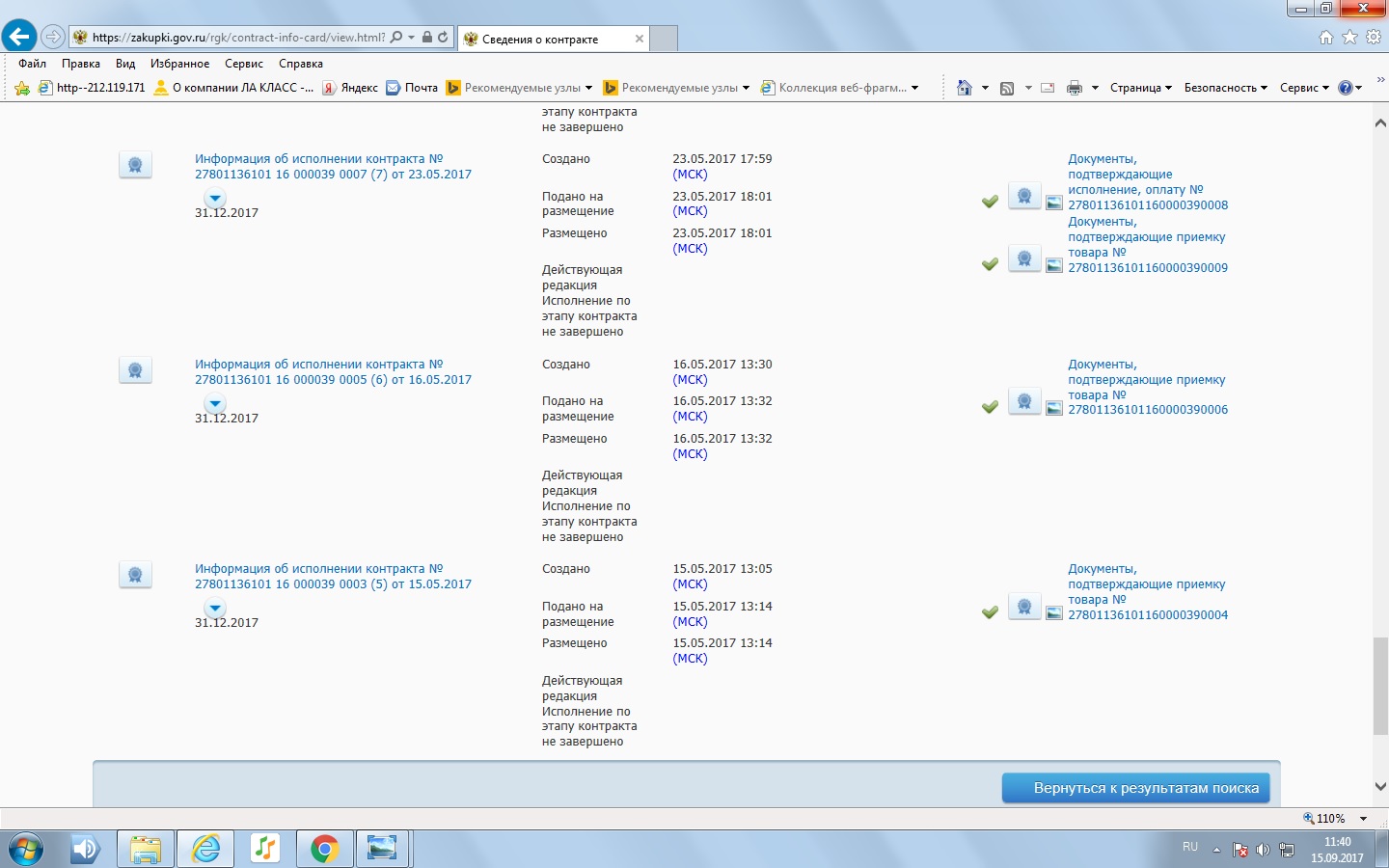Open the Вид menu
1389x868 pixels.
[x=125, y=64]
